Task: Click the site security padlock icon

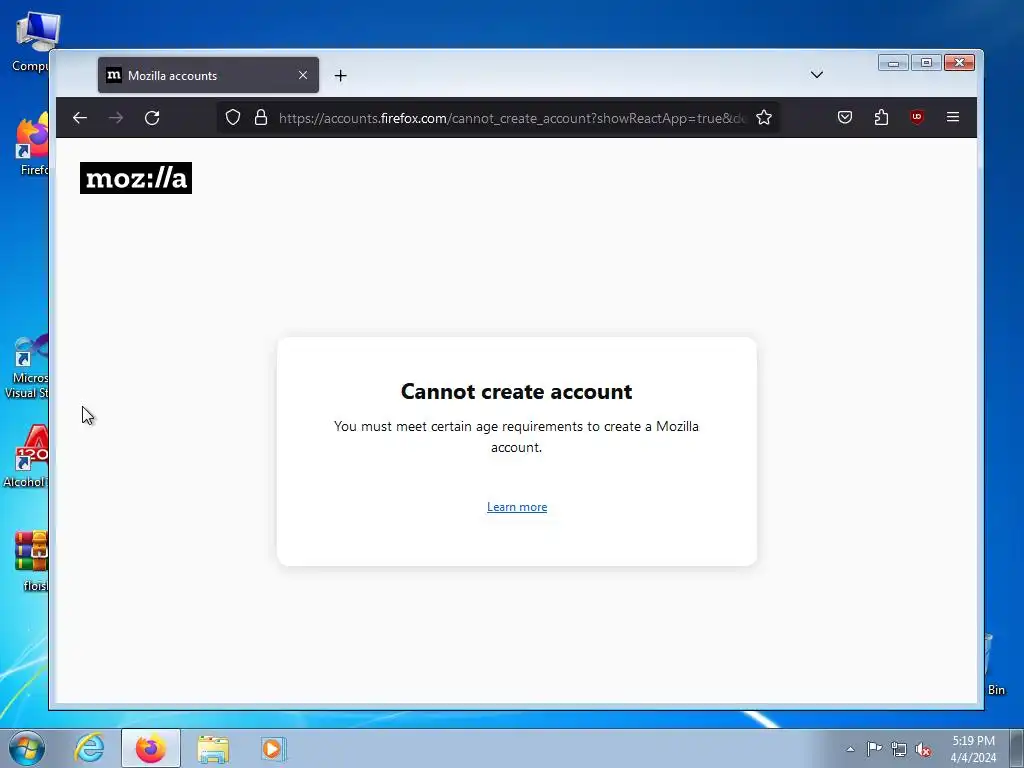Action: (x=261, y=118)
